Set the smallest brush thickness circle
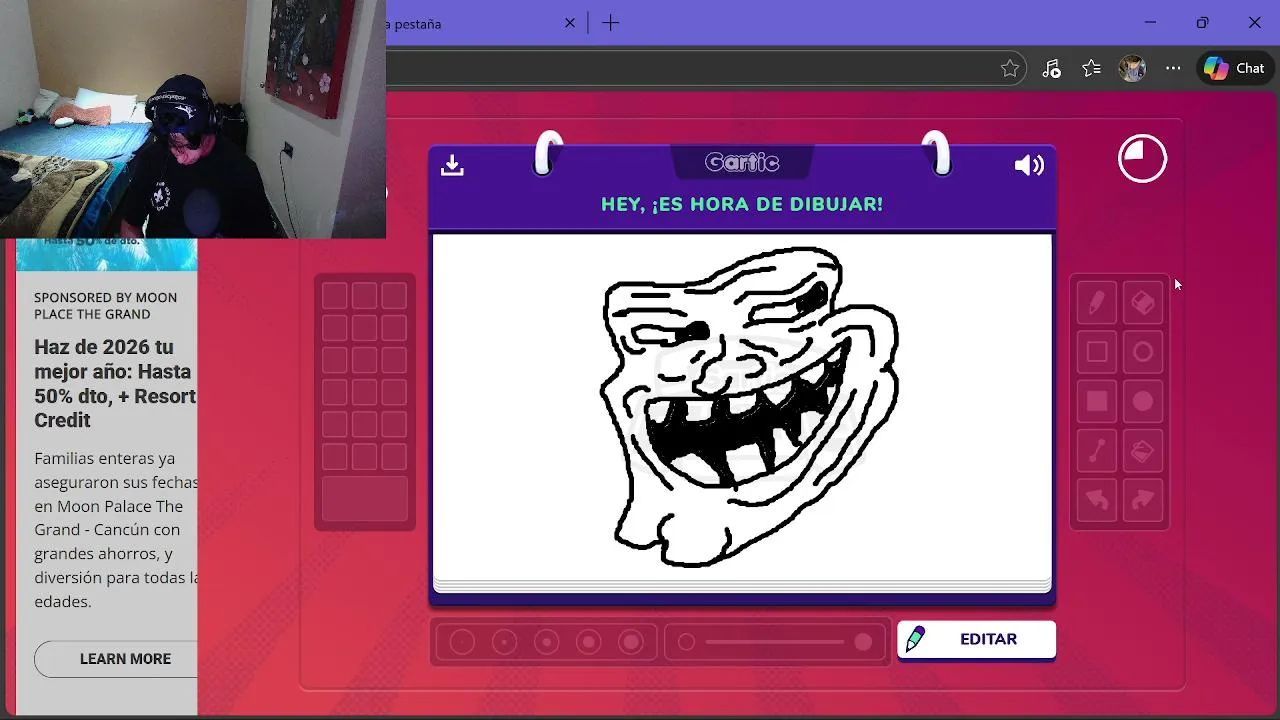 462,642
